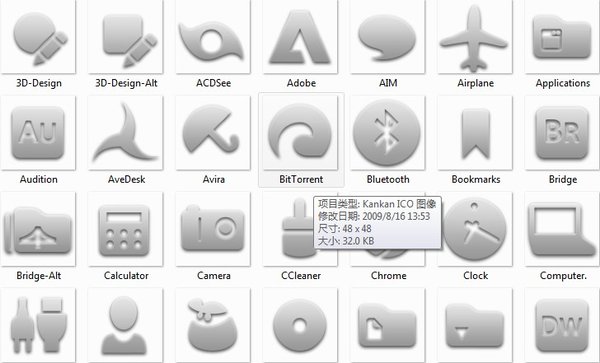The width and height of the screenshot is (600, 363).
Task: Click the 'Airplane' file name label
Action: coord(475,83)
